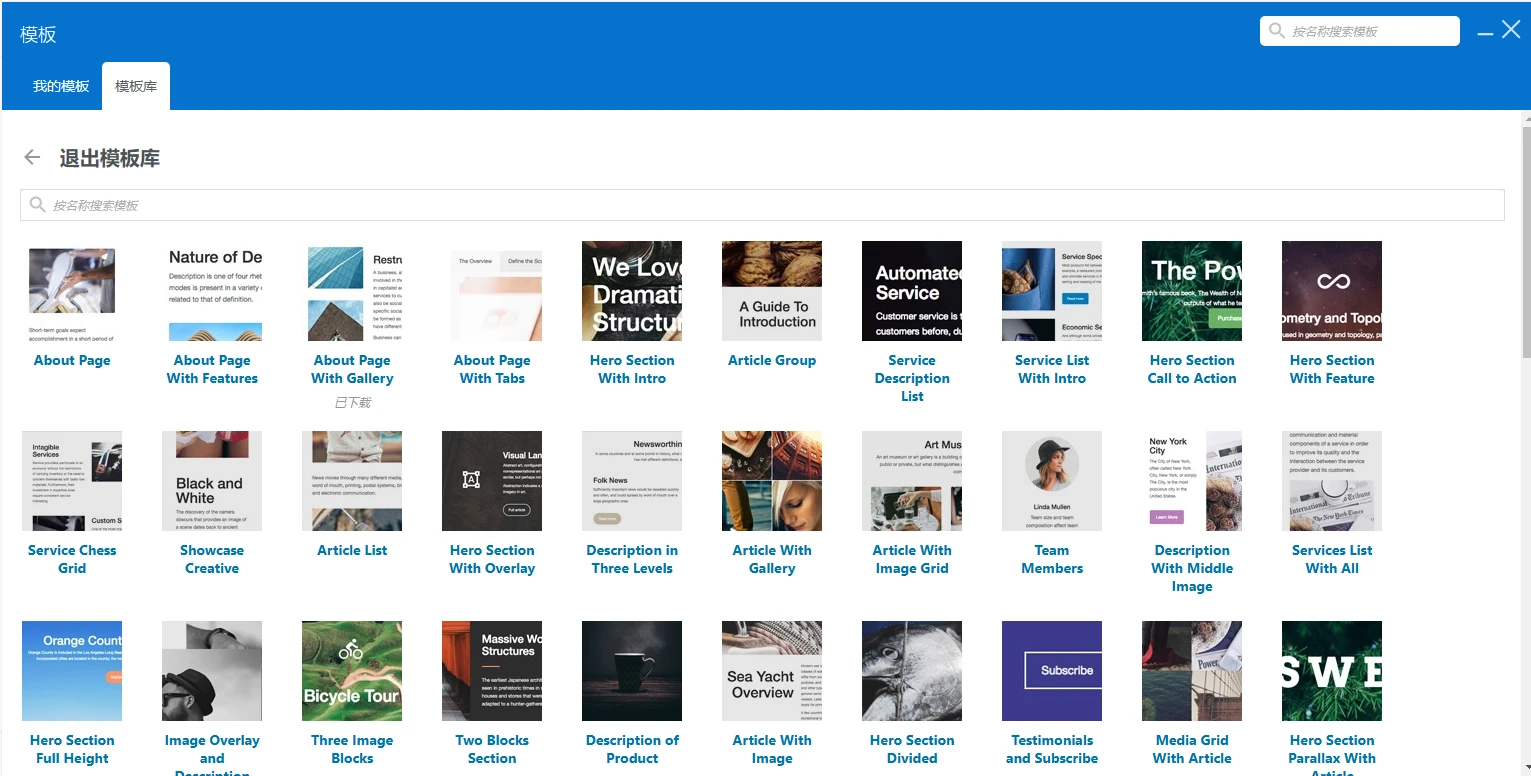
Task: Select the Three Image Blocks bicycle template
Action: [x=351, y=670]
